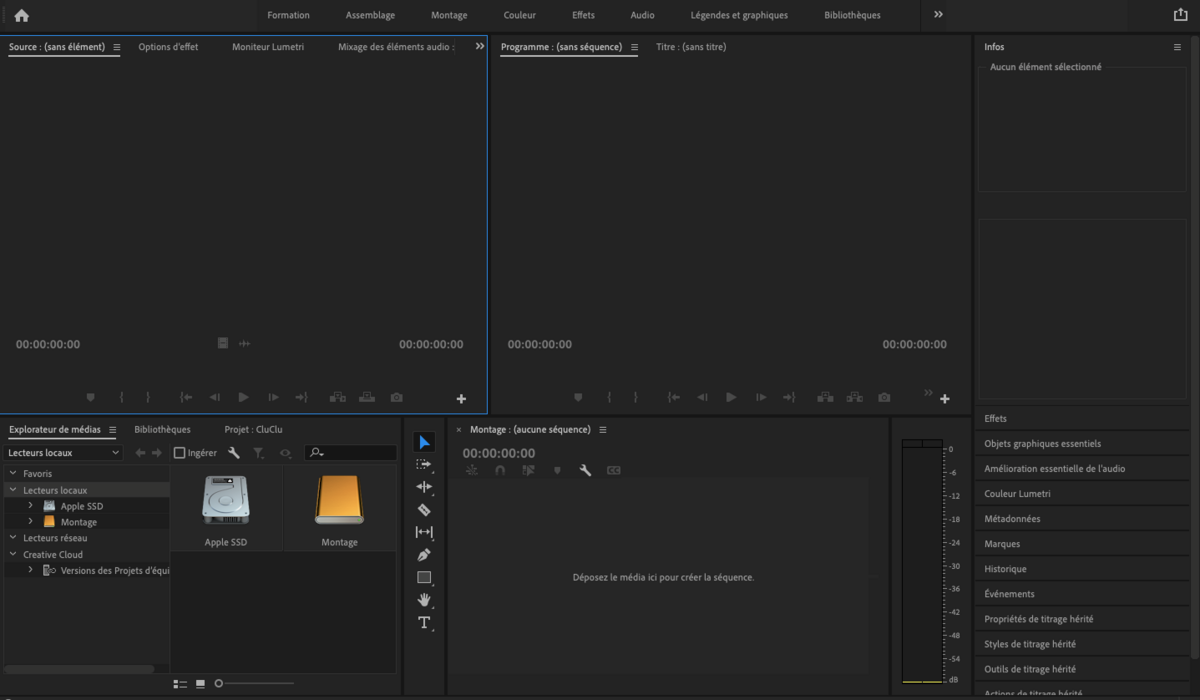Collapse the Creative Cloud section

click(13, 554)
